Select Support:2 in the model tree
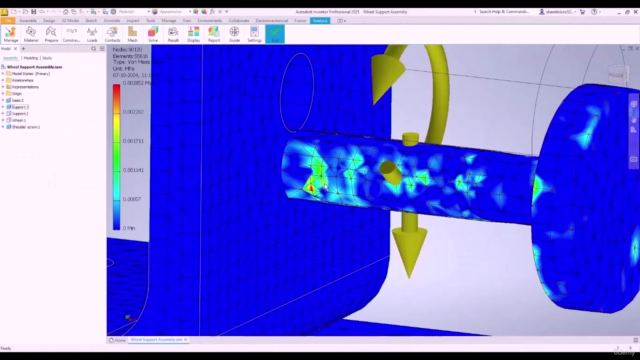 tap(20, 113)
